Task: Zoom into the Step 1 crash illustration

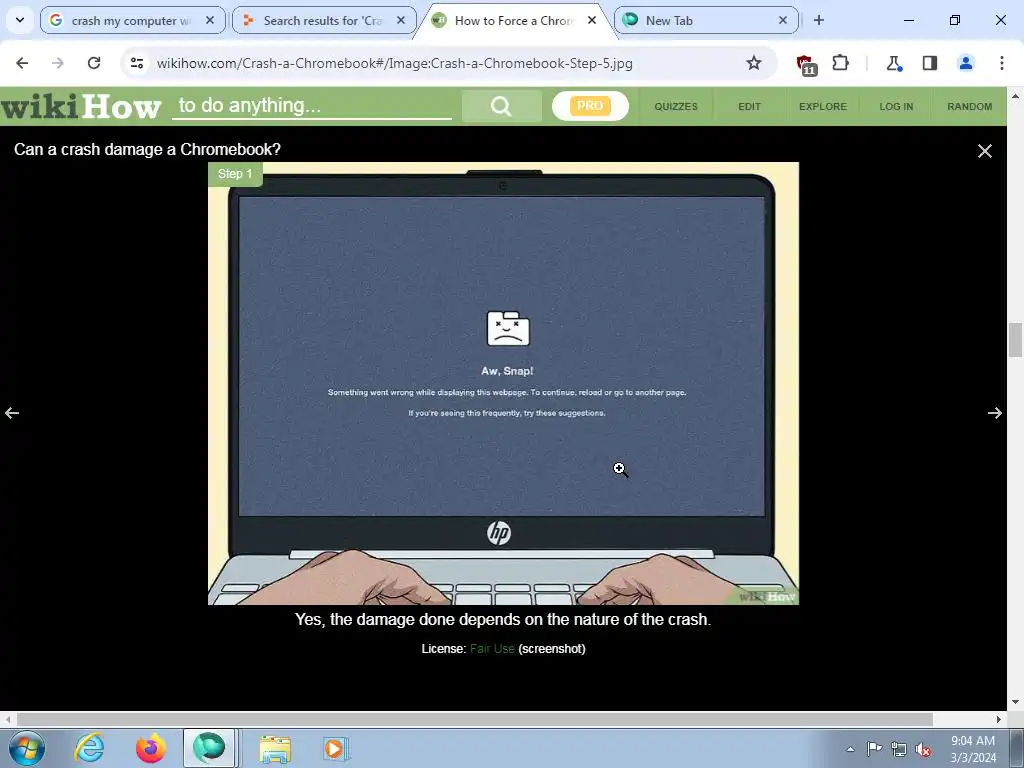Action: coord(503,383)
